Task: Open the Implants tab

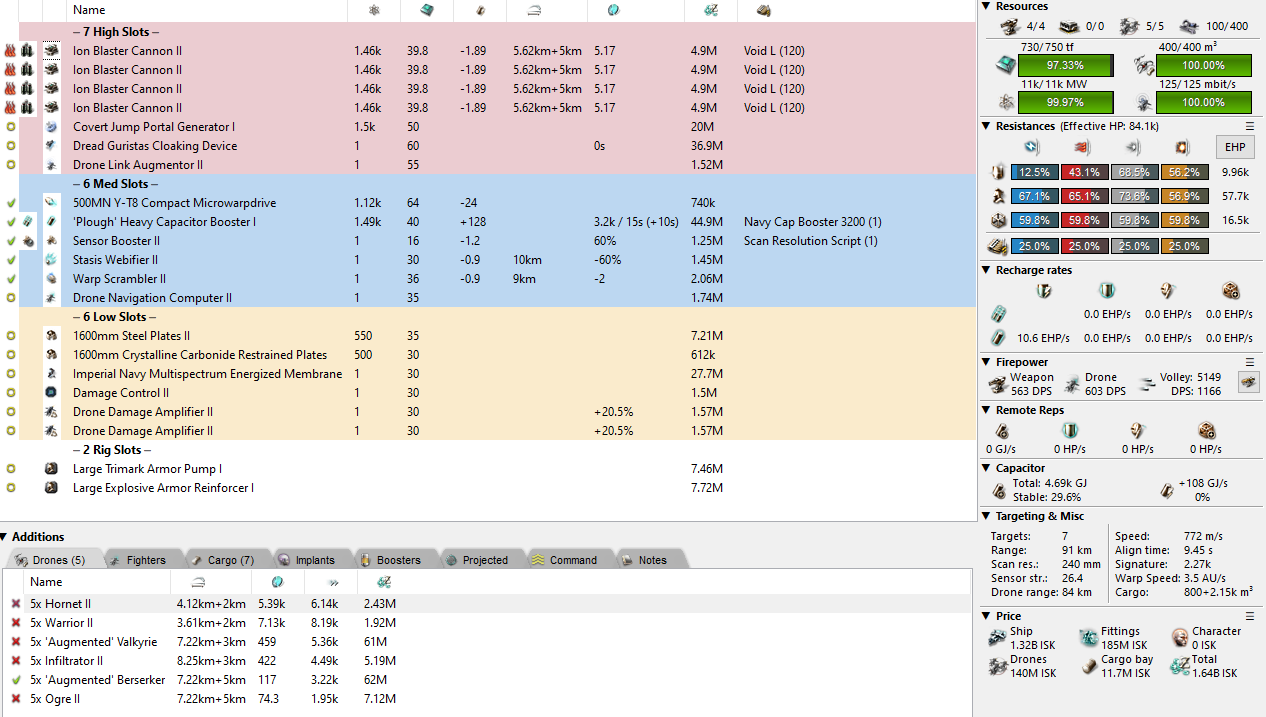Action: click(306, 560)
